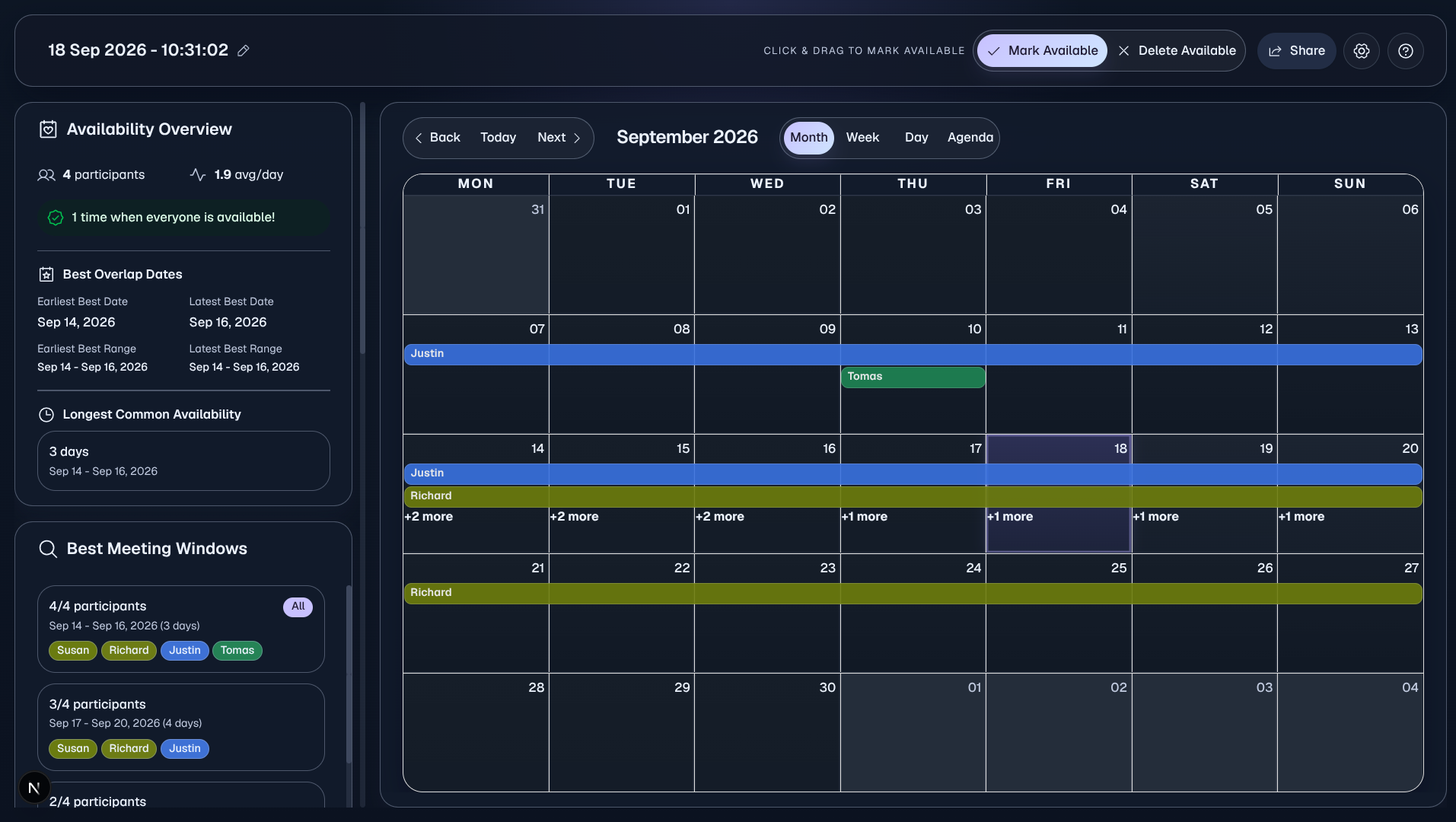This screenshot has width=1456, height=822.
Task: Open the 4/4 participants meeting window card
Action: (181, 629)
